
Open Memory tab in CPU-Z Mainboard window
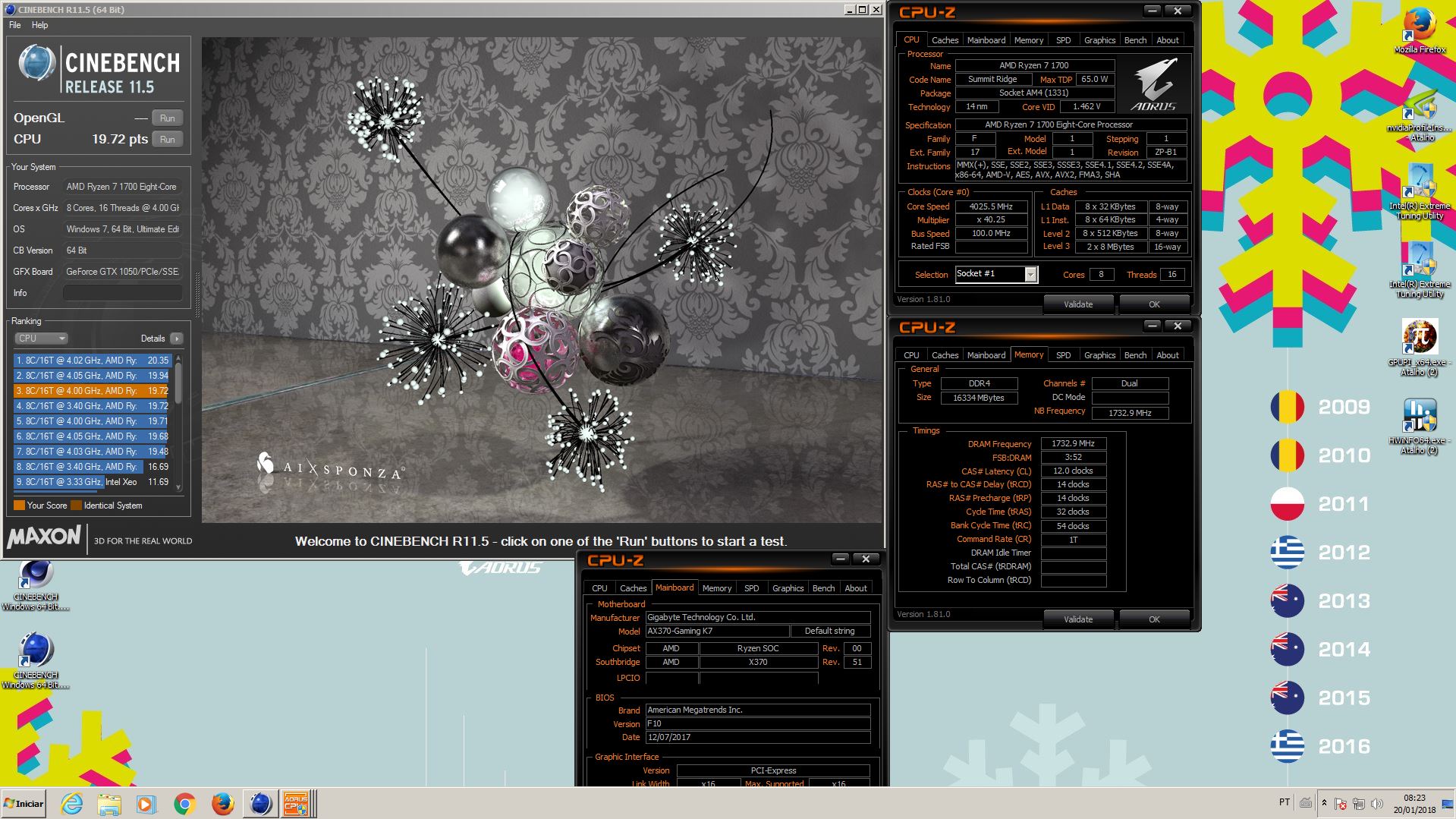pos(716,588)
